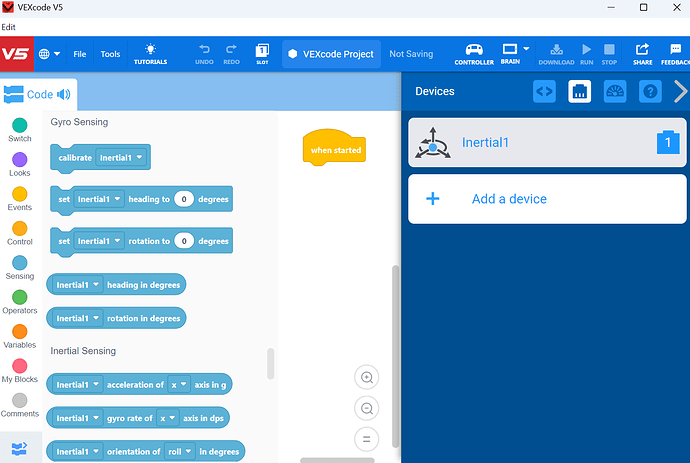Viewport: 690px width, 463px height.
Task: Open Inertial1 dropdown in set rotation block
Action: (99, 241)
